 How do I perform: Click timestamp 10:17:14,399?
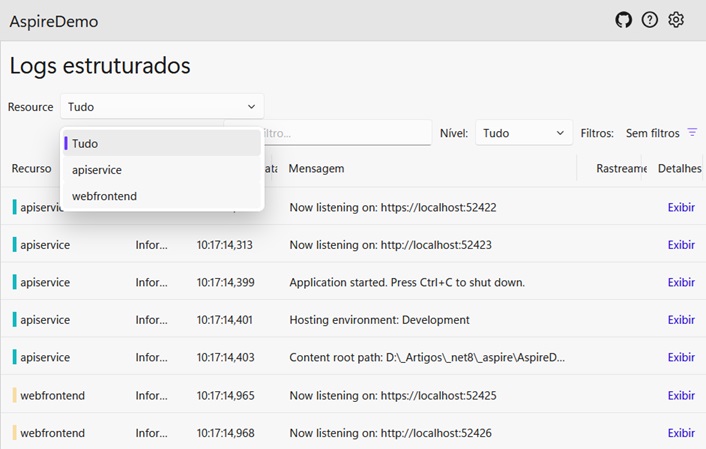tap(225, 282)
